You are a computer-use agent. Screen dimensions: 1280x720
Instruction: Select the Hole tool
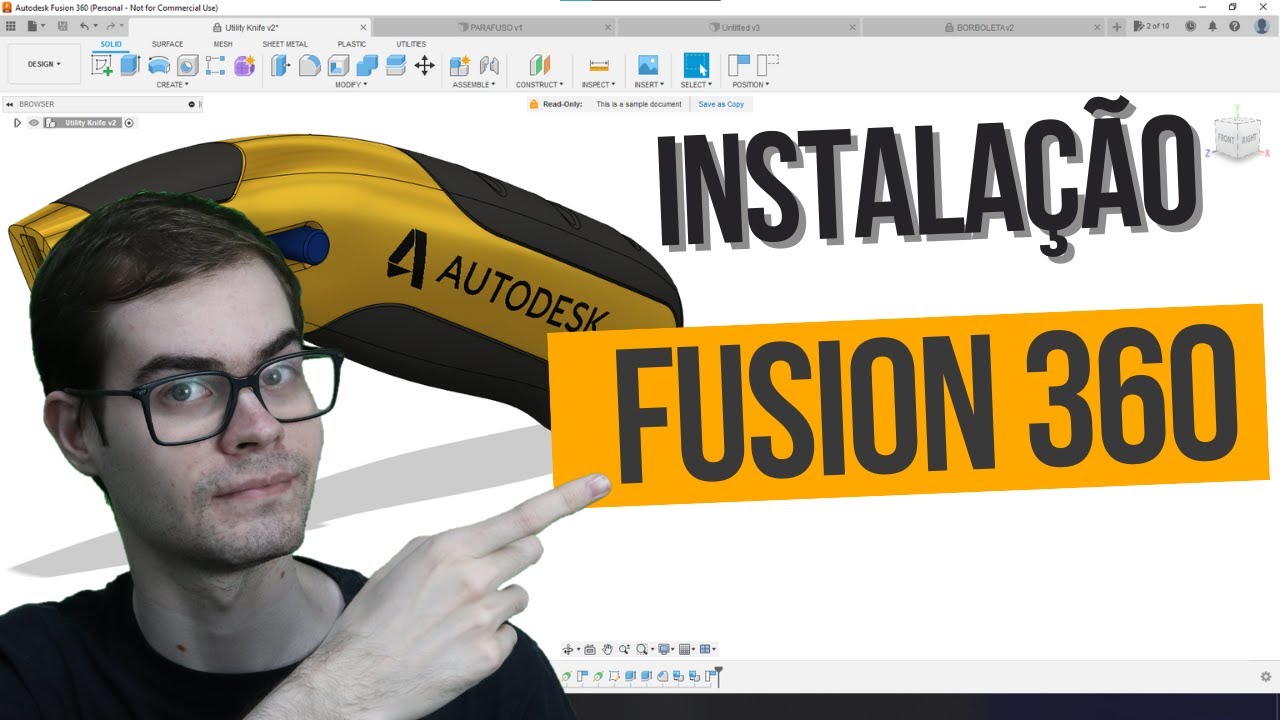point(187,66)
